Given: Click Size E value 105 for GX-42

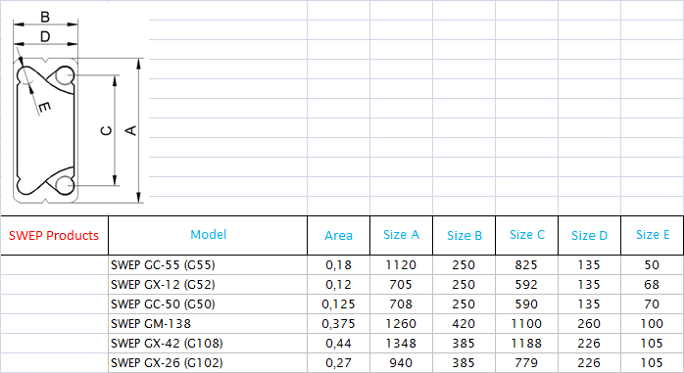Looking at the screenshot, I should (x=652, y=343).
